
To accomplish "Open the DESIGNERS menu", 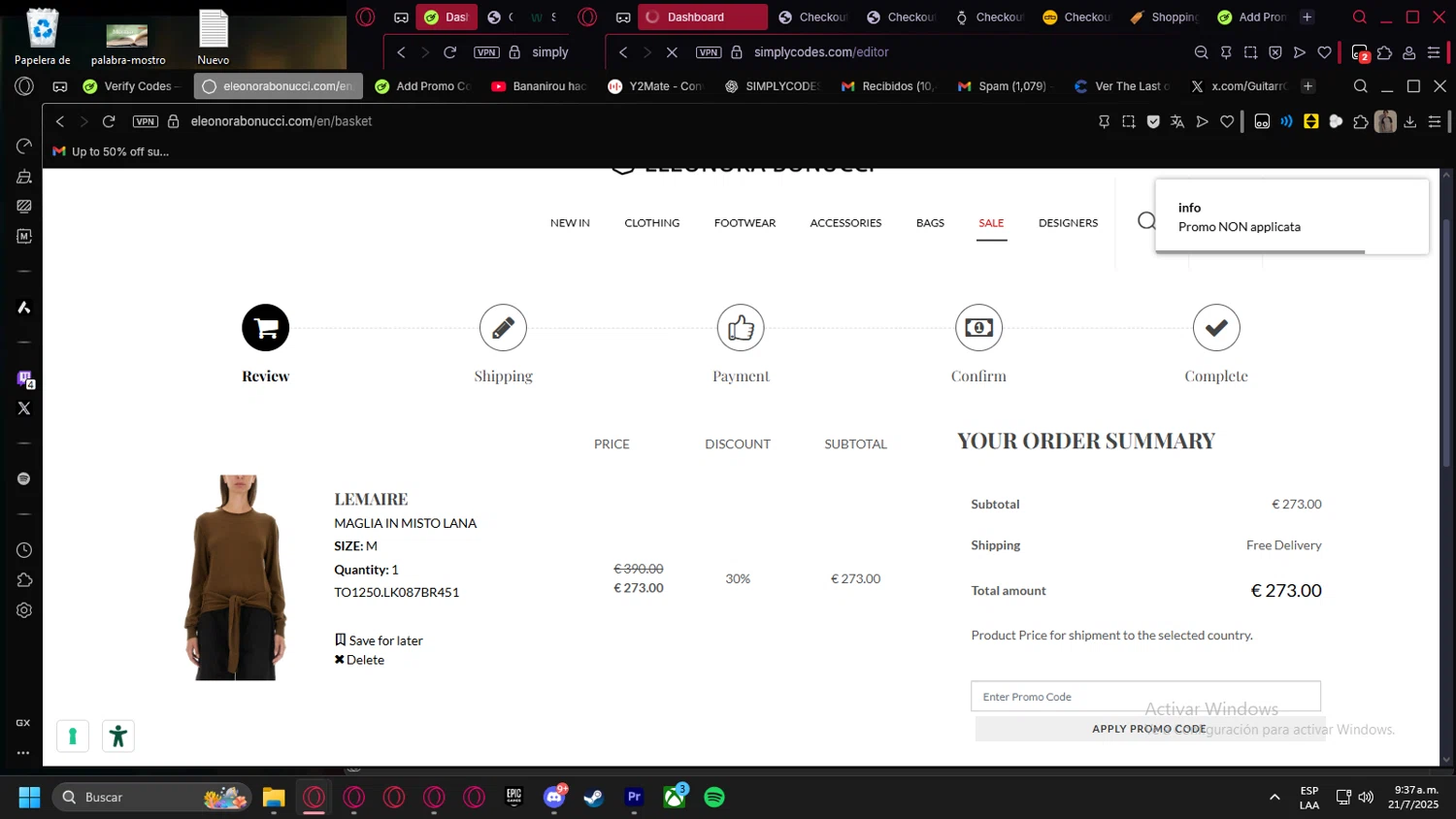I will pyautogui.click(x=1068, y=223).
